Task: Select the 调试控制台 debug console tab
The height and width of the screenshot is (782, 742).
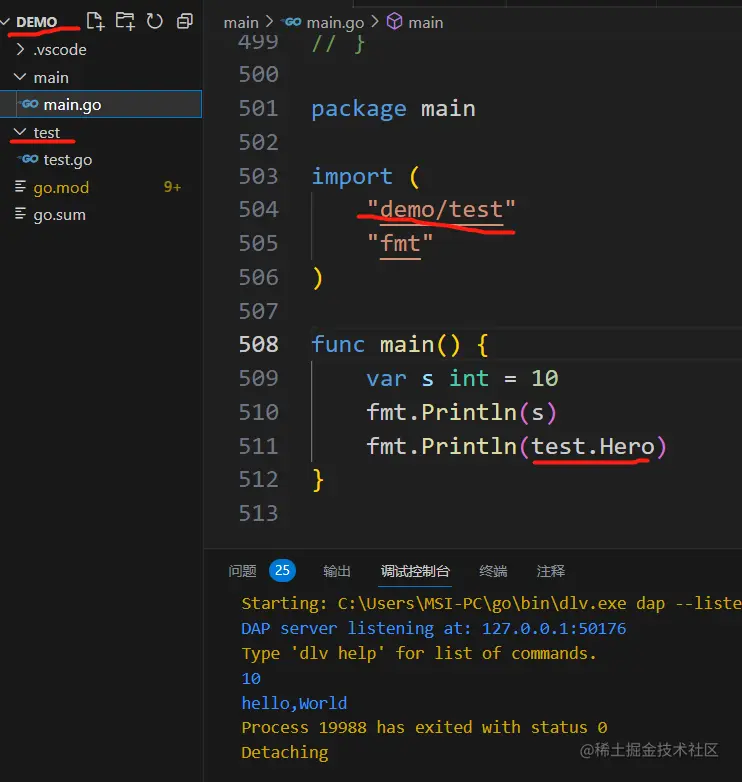Action: click(x=415, y=571)
